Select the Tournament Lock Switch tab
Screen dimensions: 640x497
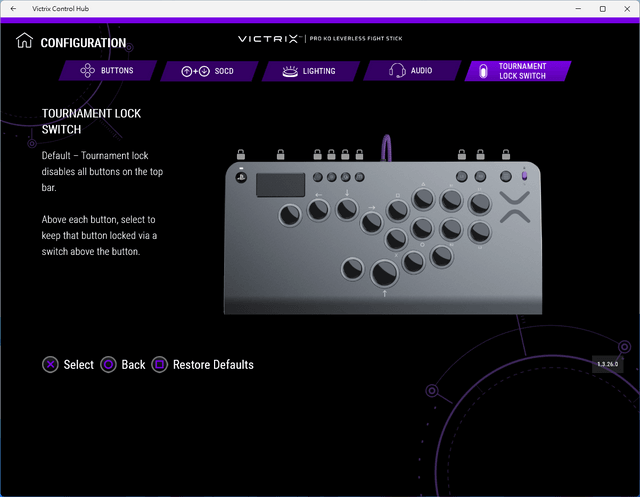(x=518, y=71)
